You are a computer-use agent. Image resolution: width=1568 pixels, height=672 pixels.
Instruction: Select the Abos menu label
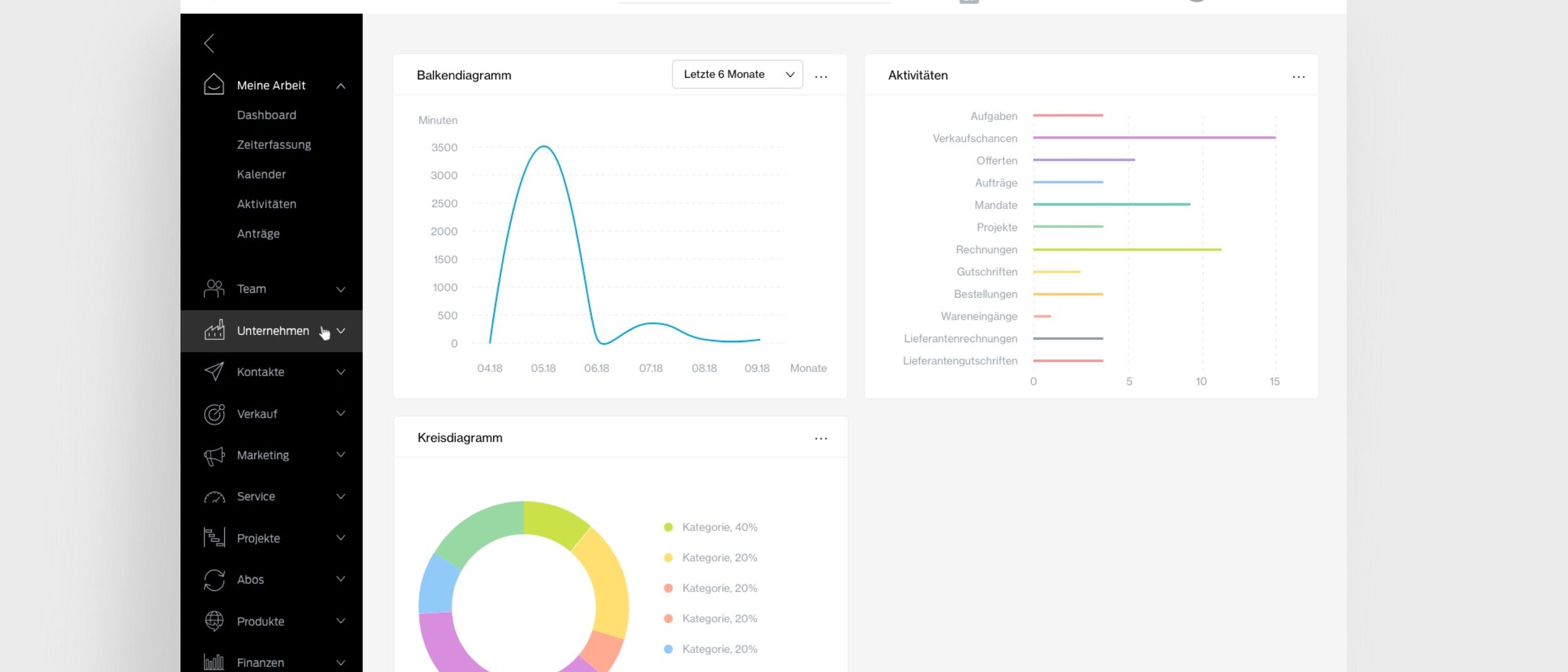pos(250,579)
